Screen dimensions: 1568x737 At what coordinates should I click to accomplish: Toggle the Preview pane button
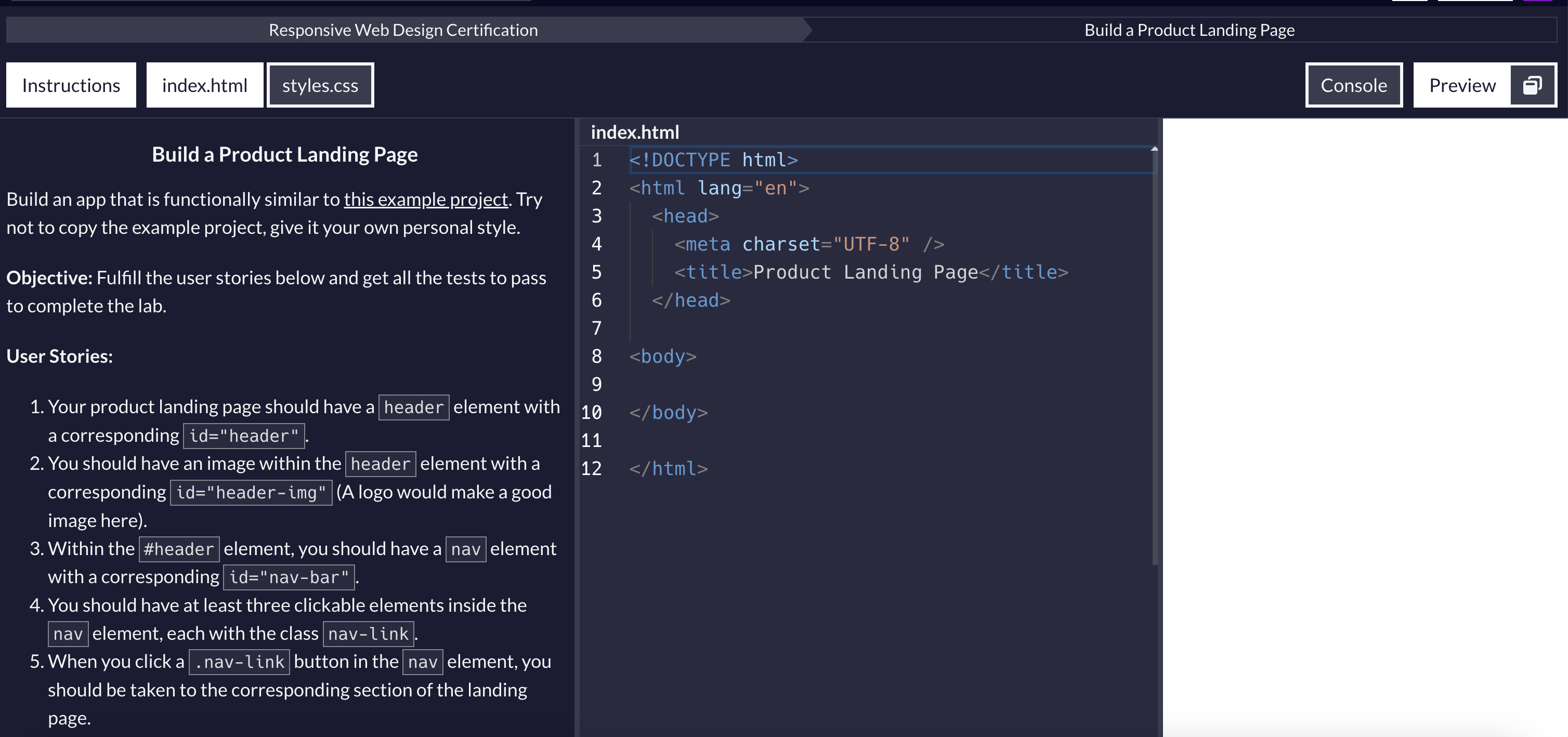click(1461, 85)
